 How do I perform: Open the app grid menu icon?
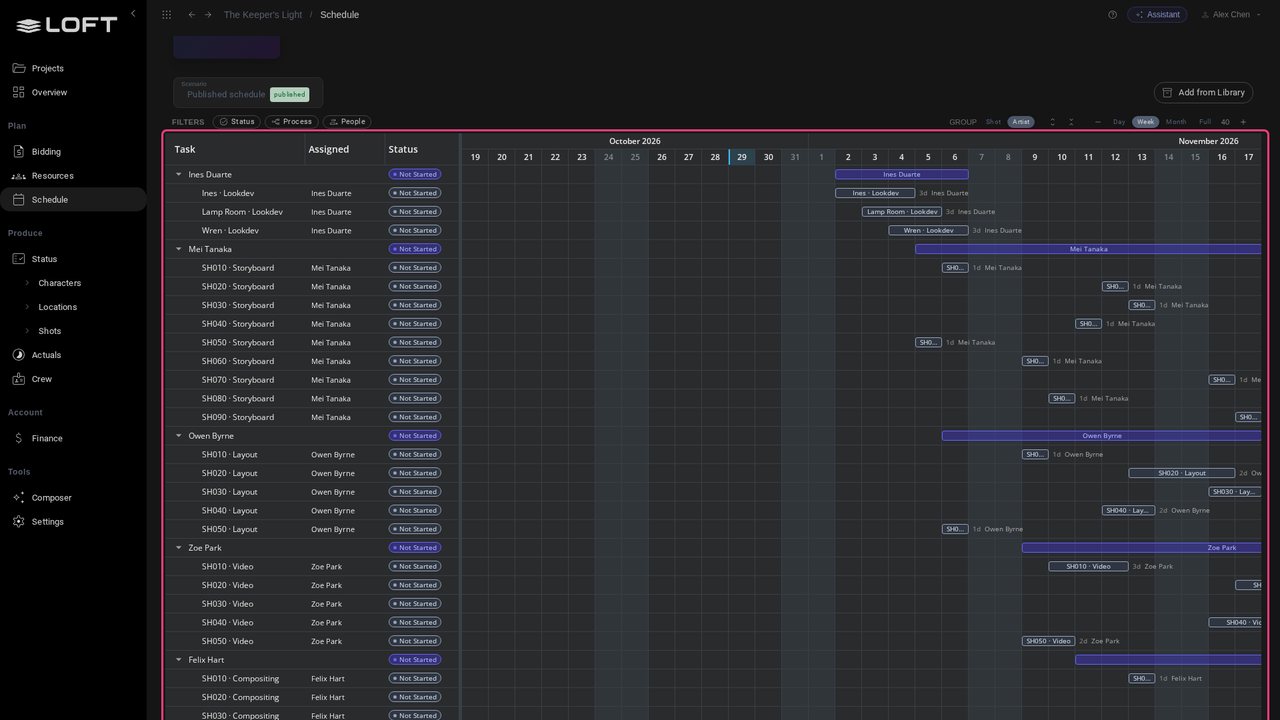pos(167,15)
